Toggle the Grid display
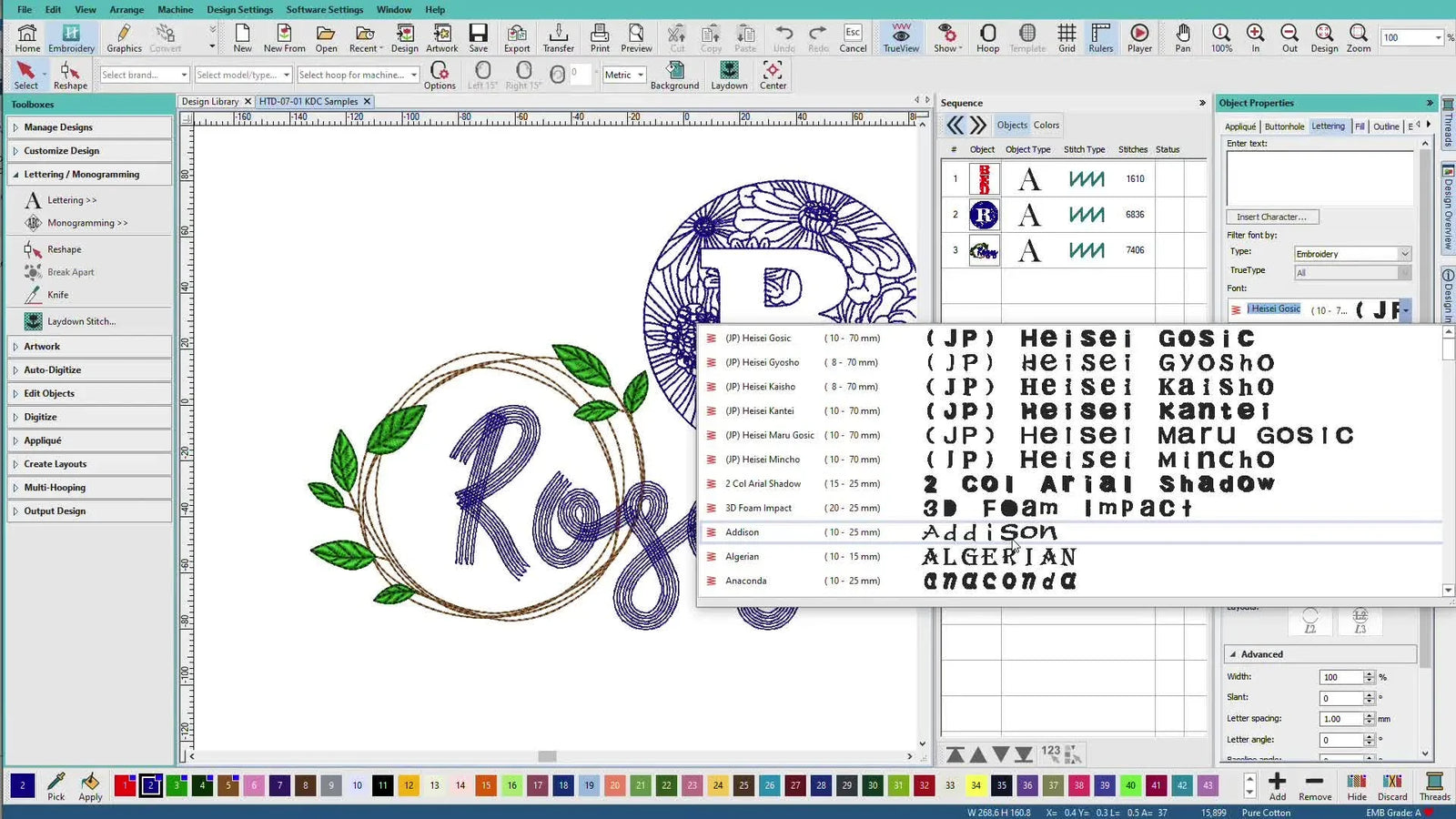 coord(1067,38)
